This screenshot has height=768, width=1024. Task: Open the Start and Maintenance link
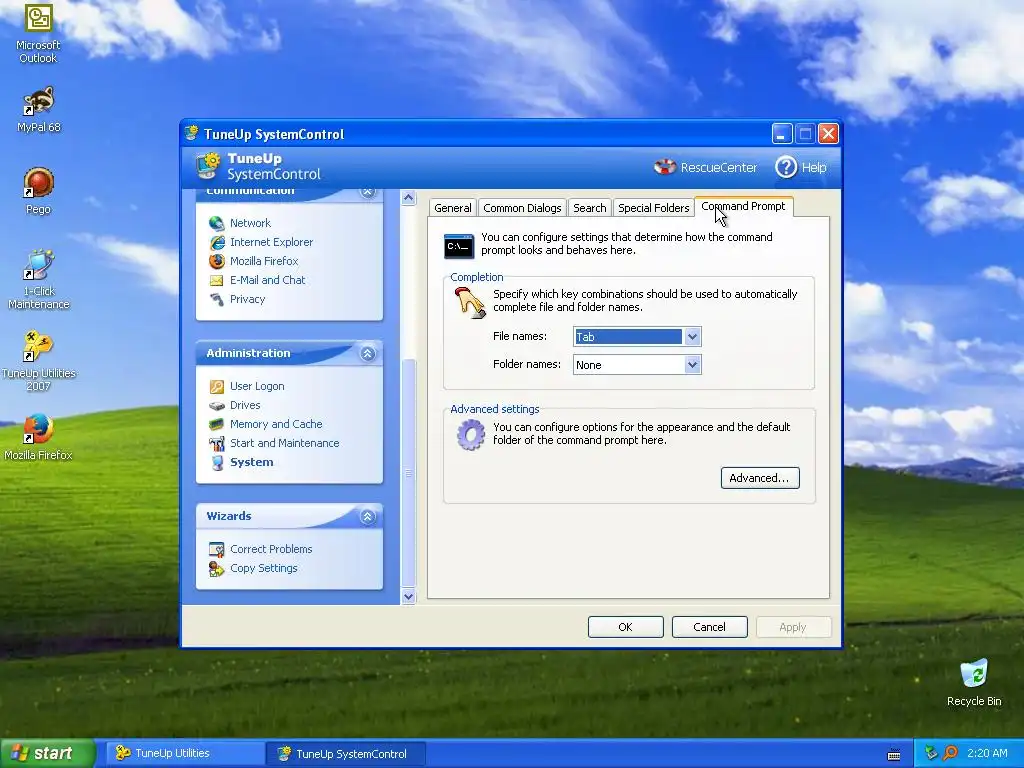pos(284,443)
